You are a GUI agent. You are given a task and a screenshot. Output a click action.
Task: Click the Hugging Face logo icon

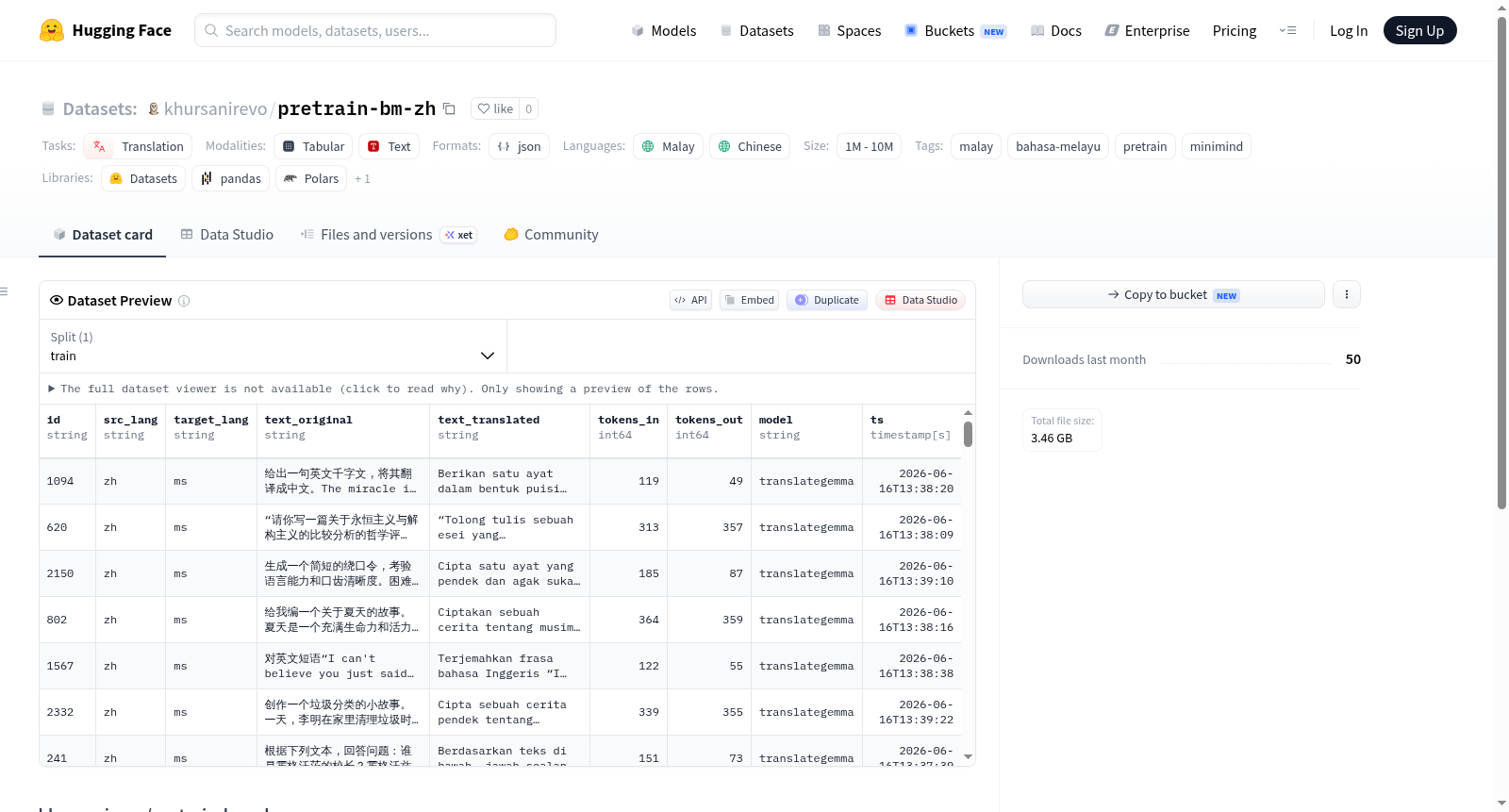point(52,30)
